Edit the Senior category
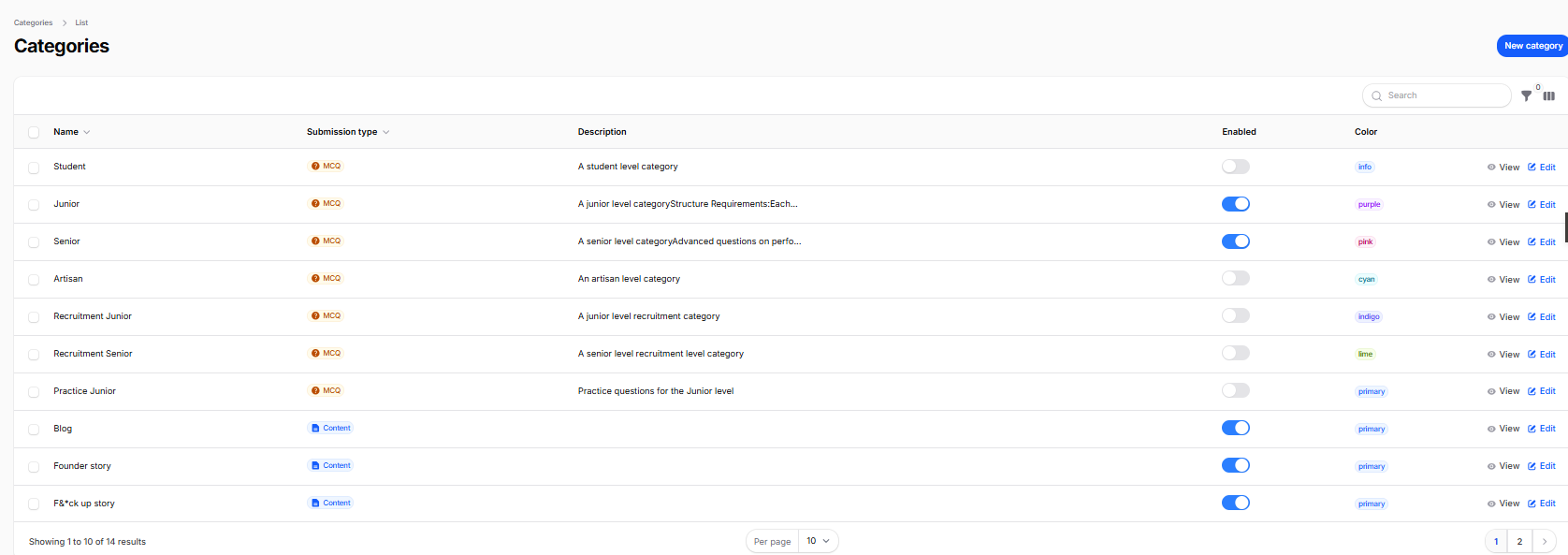This screenshot has height=555, width=1568. pyautogui.click(x=1542, y=241)
